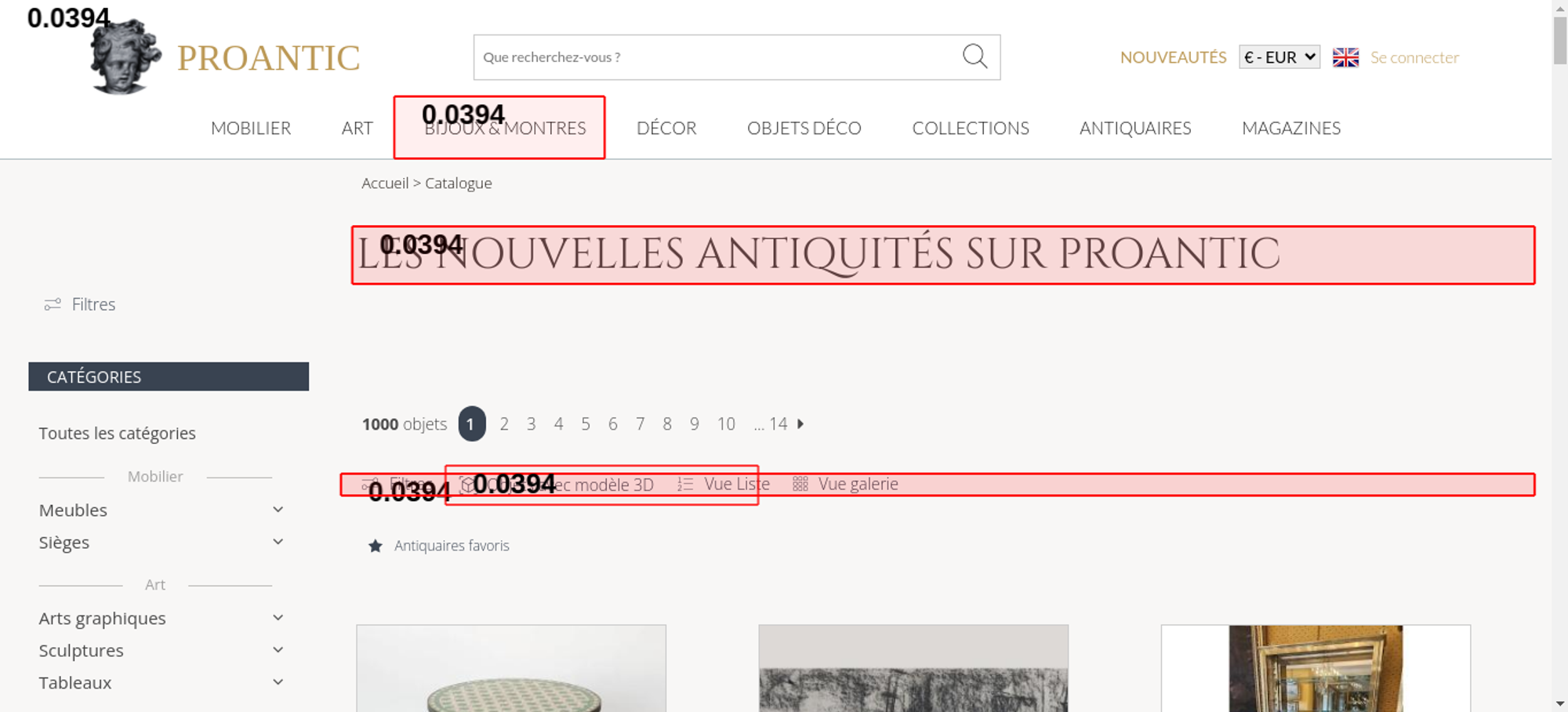Screen dimensions: 1568x712
Task: Click the sidebar Filtres sliders icon
Action: (53, 304)
